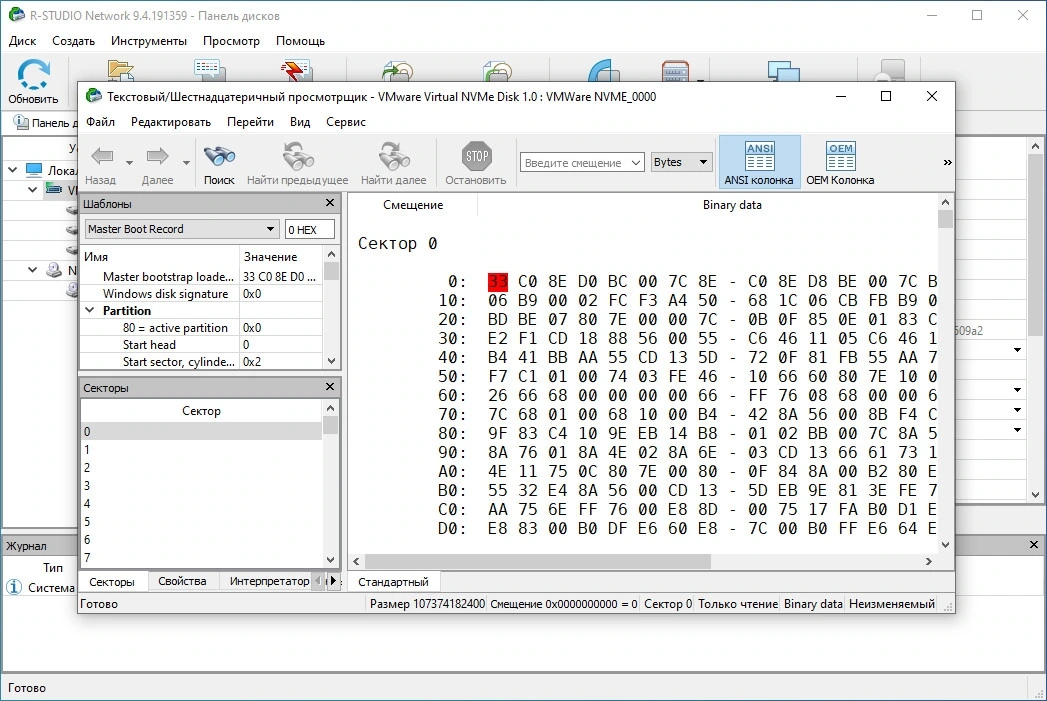The image size is (1047, 701).
Task: Click the Только чтение status bar entry
Action: point(738,604)
